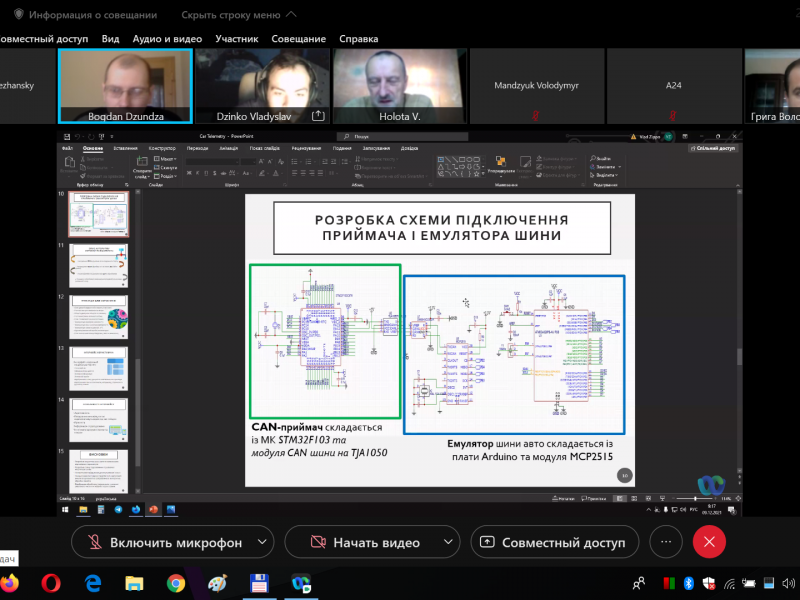Open the Участник menu
800x600 pixels.
pyautogui.click(x=237, y=39)
